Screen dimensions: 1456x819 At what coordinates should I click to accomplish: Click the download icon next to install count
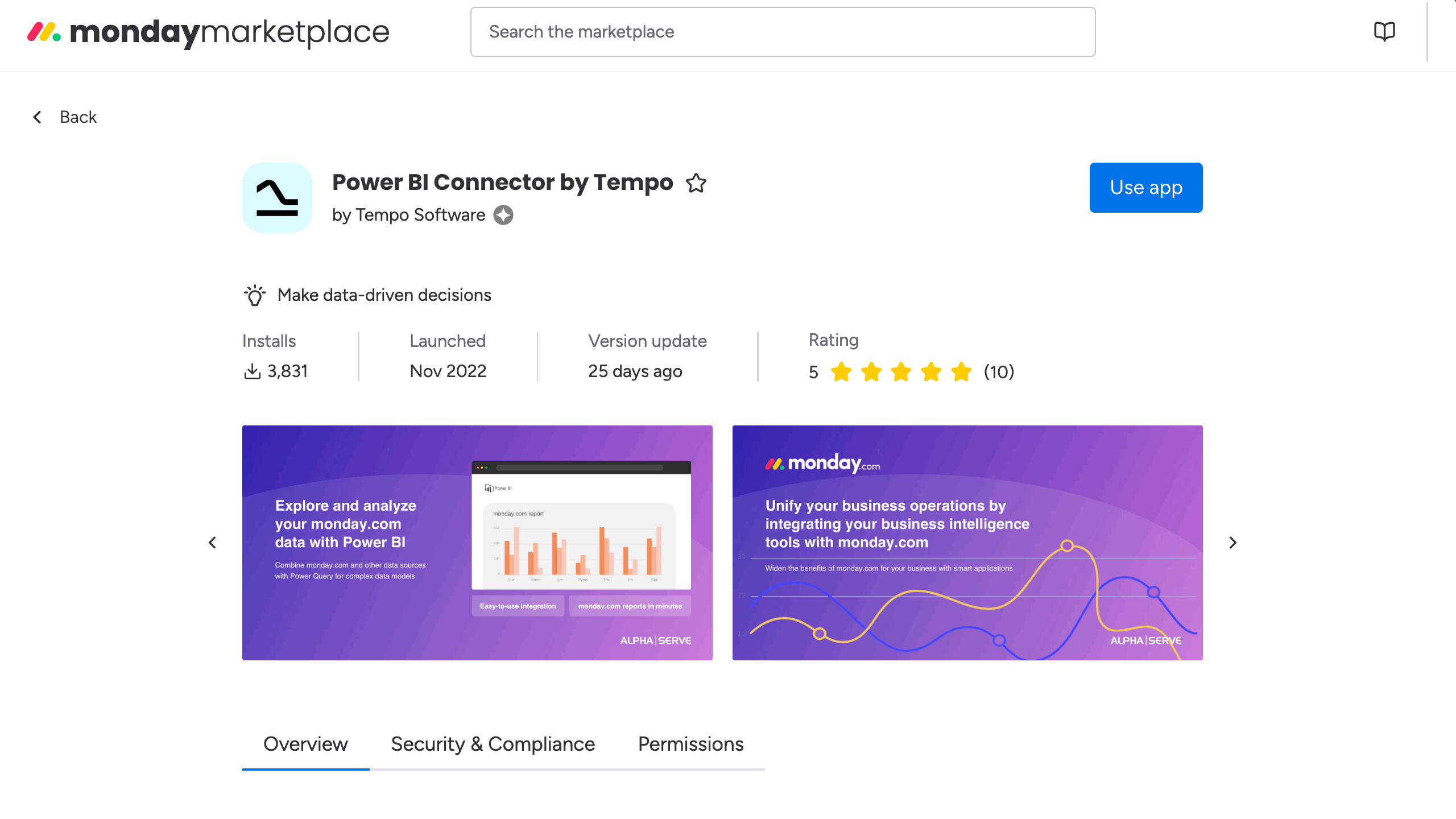(x=252, y=370)
